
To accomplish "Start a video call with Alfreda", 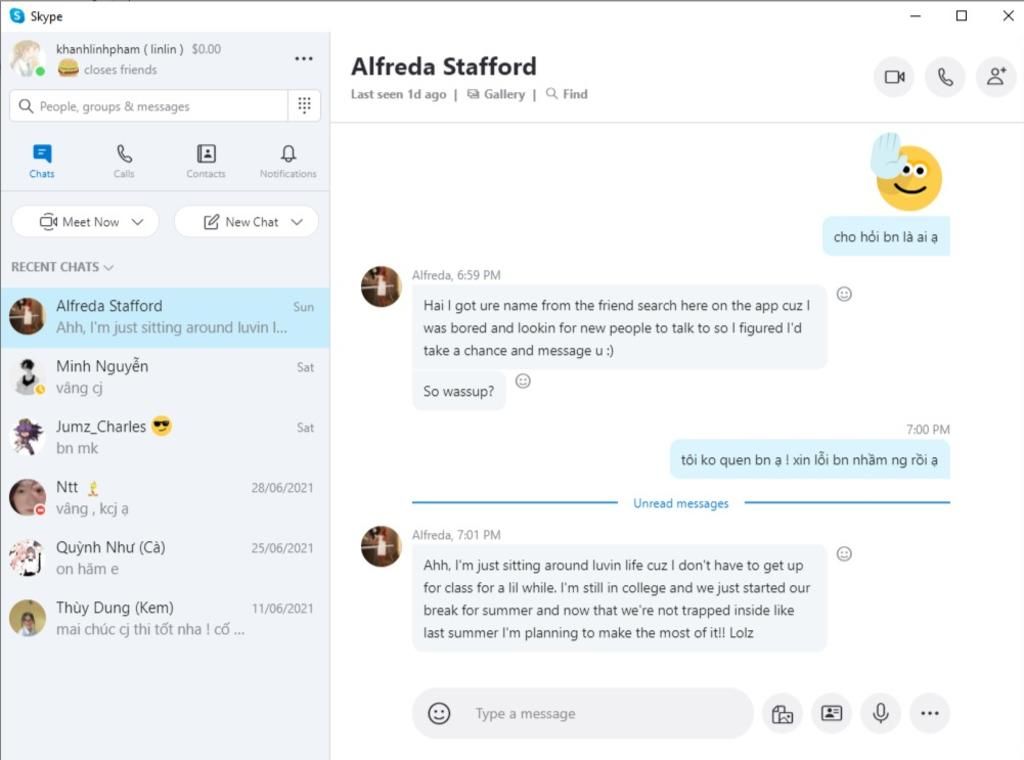I will pos(894,77).
